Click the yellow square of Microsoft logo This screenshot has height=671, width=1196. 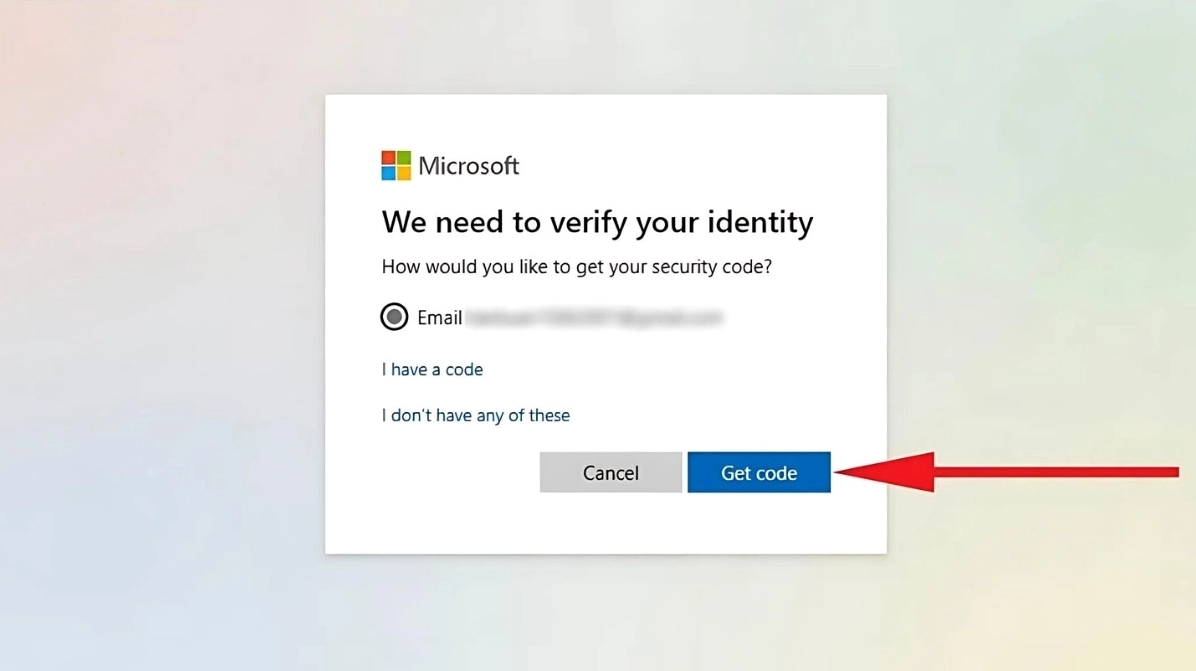pyautogui.click(x=403, y=173)
